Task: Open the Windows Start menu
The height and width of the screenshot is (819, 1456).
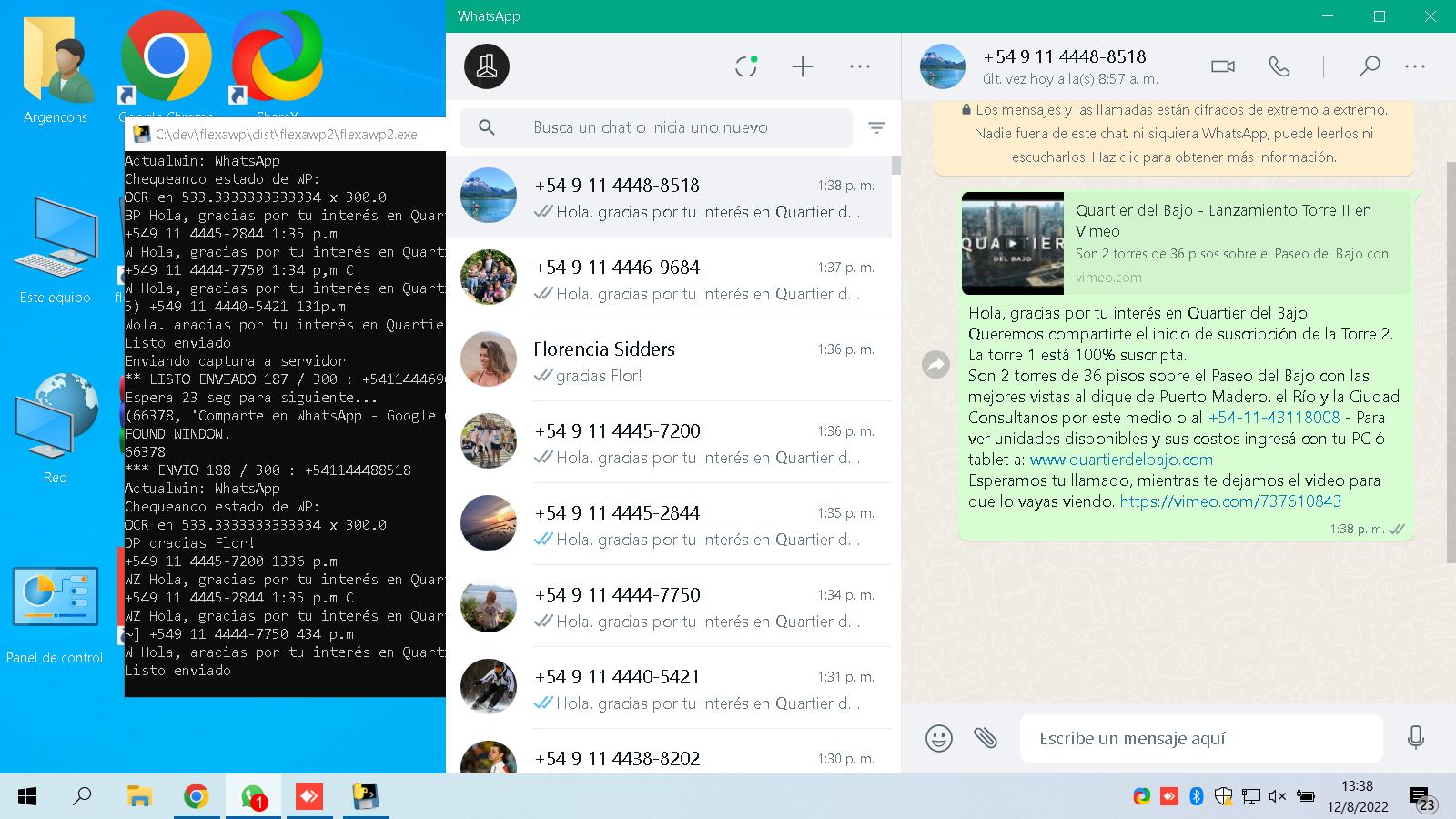Action: [27, 797]
